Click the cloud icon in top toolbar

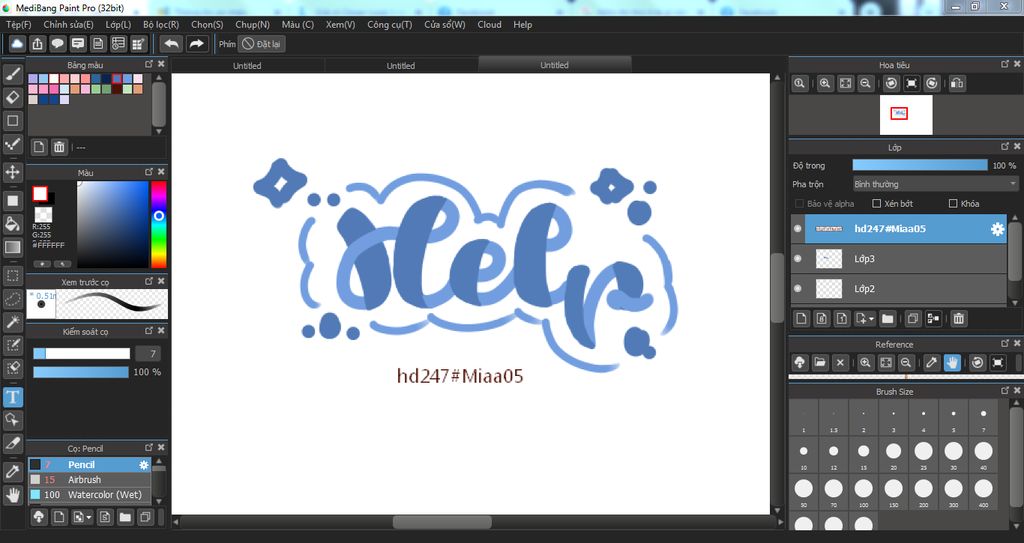[17, 44]
